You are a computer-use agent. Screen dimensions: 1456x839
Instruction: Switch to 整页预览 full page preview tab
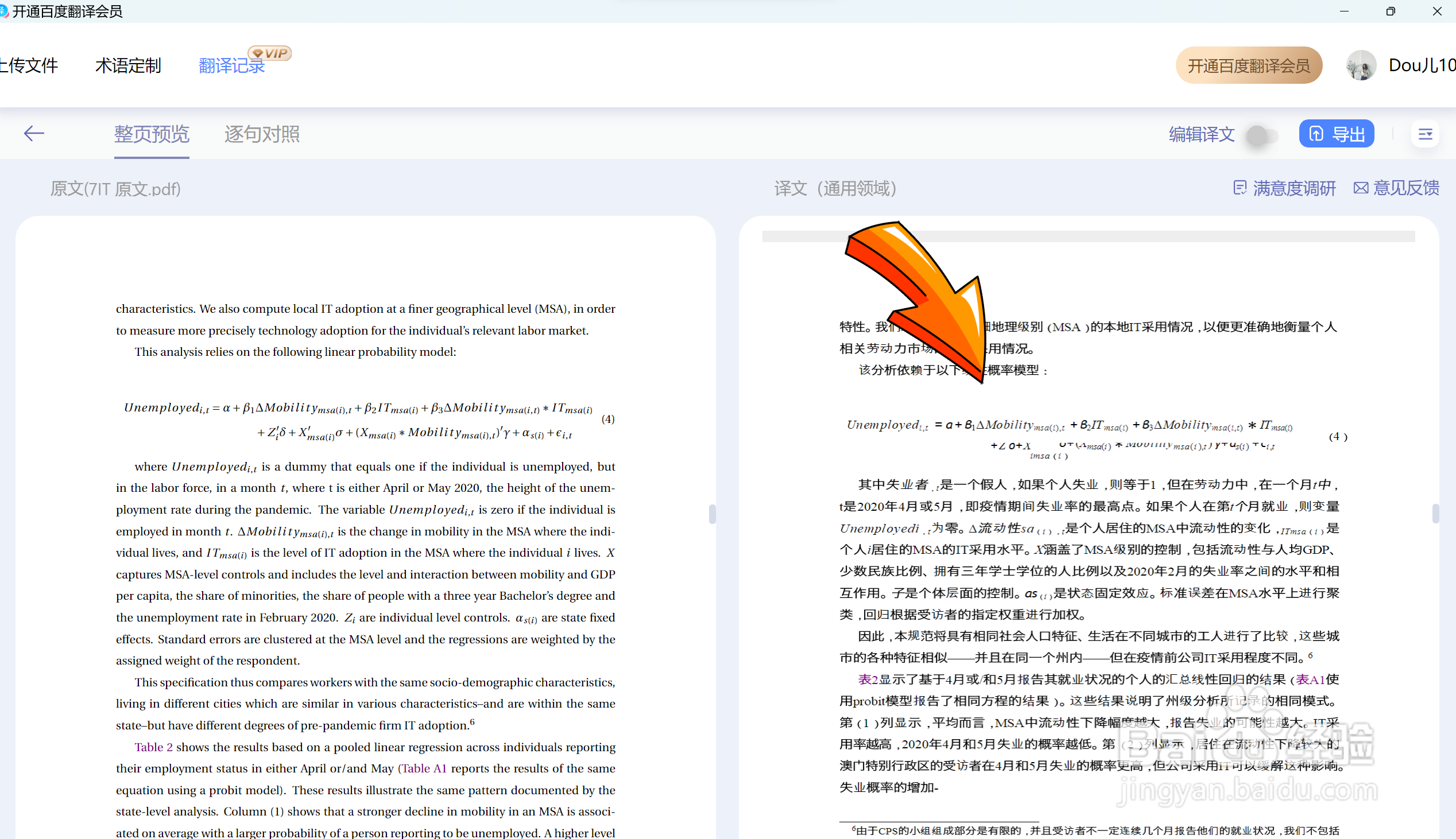pos(152,134)
